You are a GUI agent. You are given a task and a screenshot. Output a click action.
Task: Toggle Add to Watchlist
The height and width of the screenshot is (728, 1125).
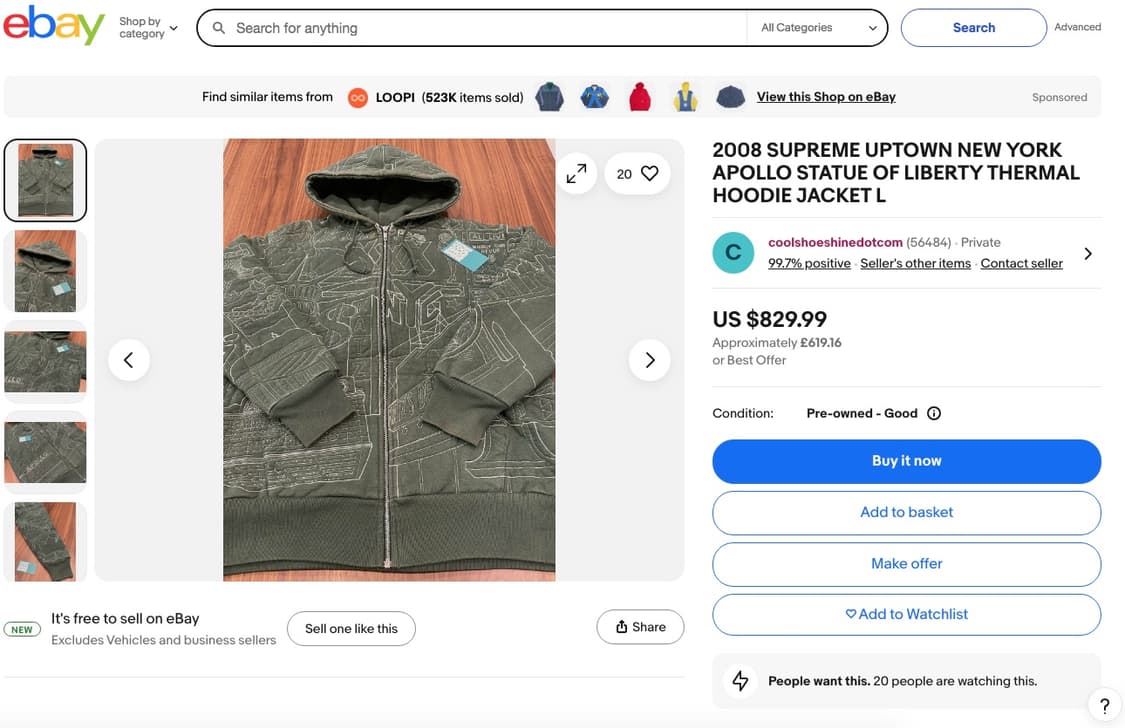coord(906,614)
